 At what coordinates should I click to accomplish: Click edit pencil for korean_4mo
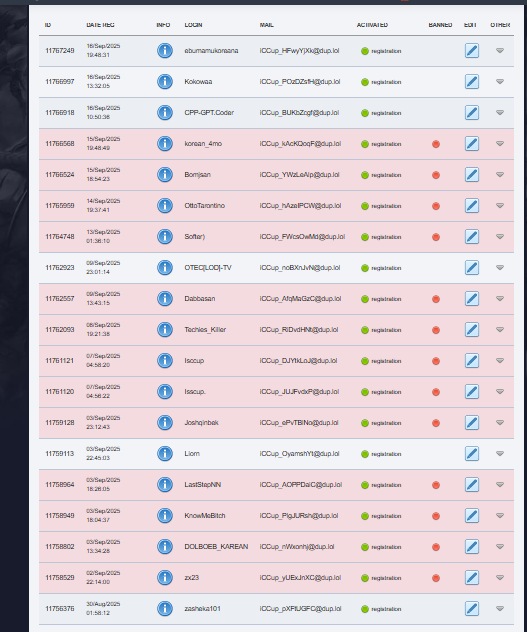tap(472, 144)
